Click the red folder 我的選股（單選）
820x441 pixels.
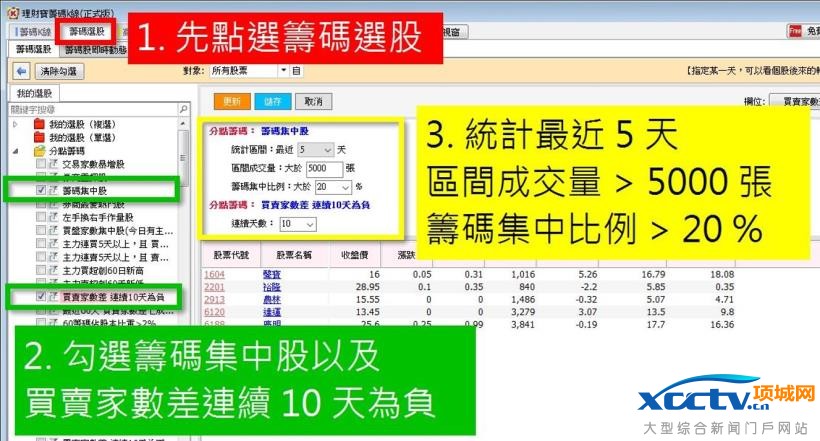(39, 137)
